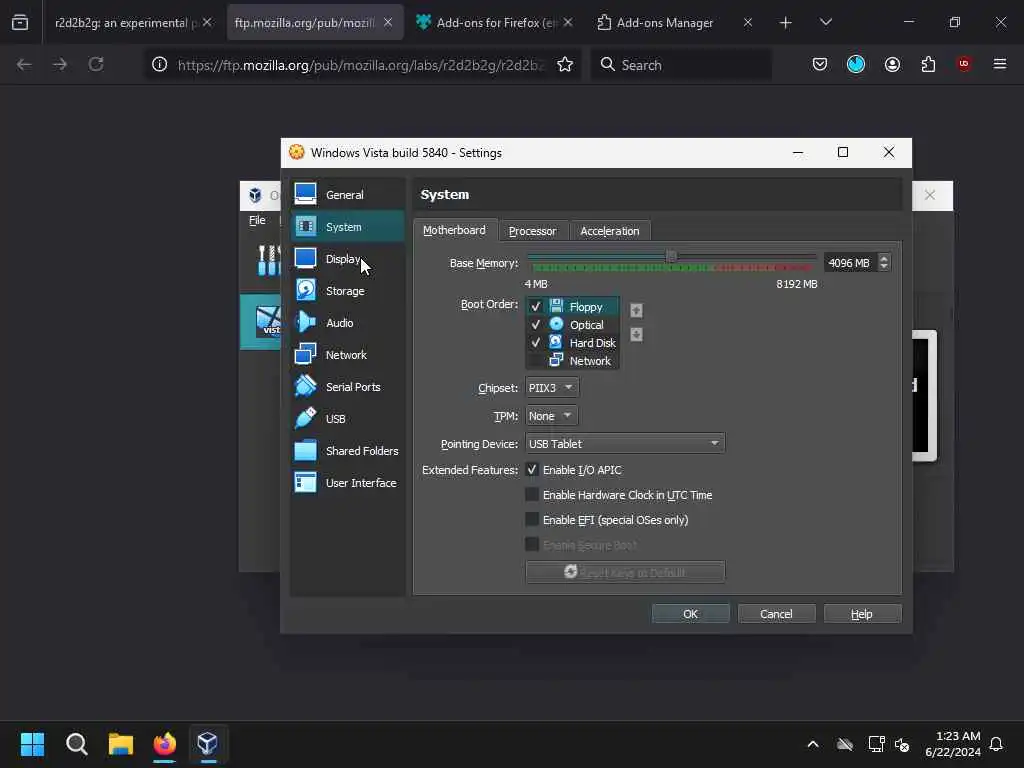The width and height of the screenshot is (1024, 768).
Task: Click Firefox Pocket save icon
Action: click(x=820, y=64)
